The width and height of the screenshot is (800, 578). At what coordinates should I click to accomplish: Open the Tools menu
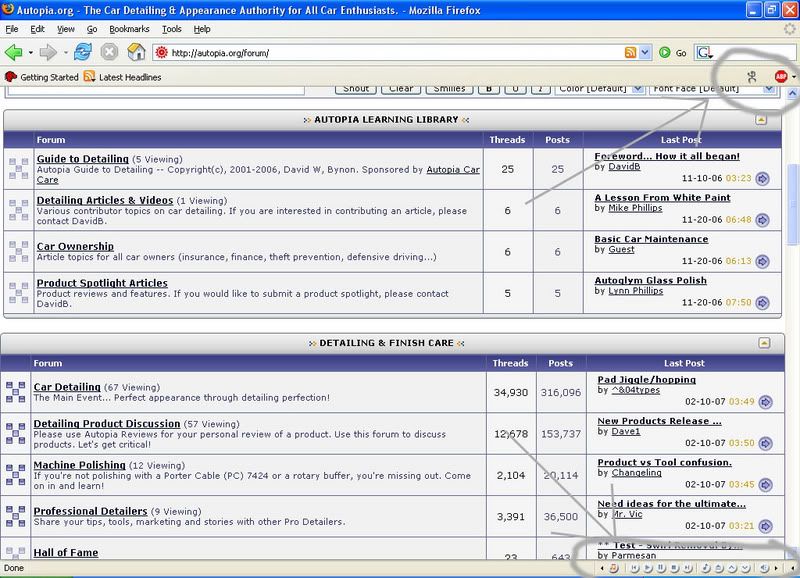pos(171,29)
